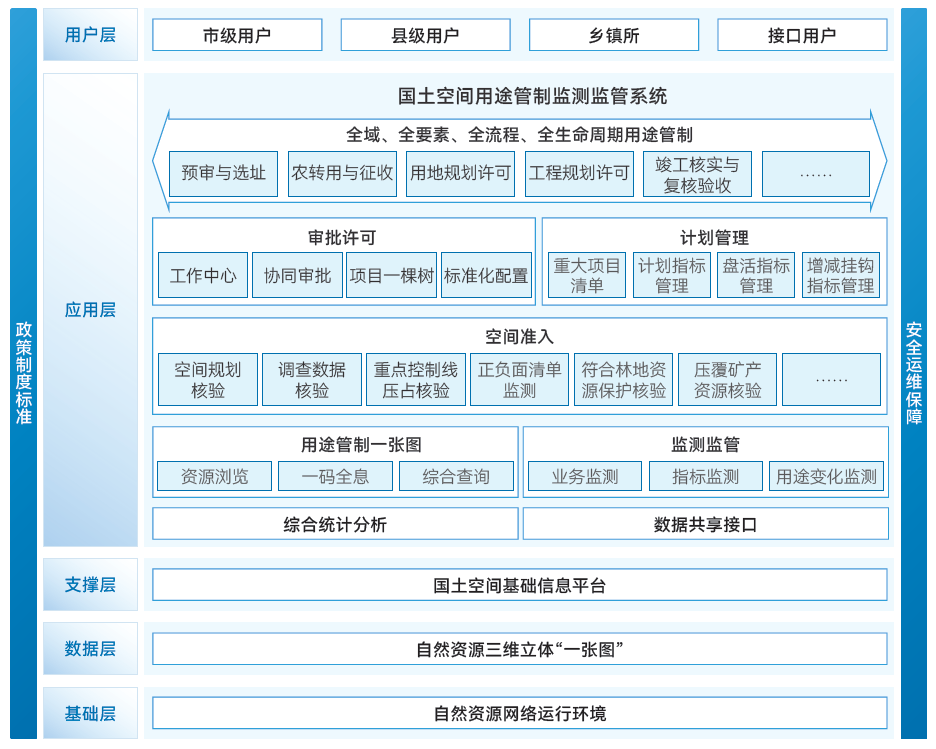
Task: Open the 重大项目清单 box
Action: click(x=587, y=275)
